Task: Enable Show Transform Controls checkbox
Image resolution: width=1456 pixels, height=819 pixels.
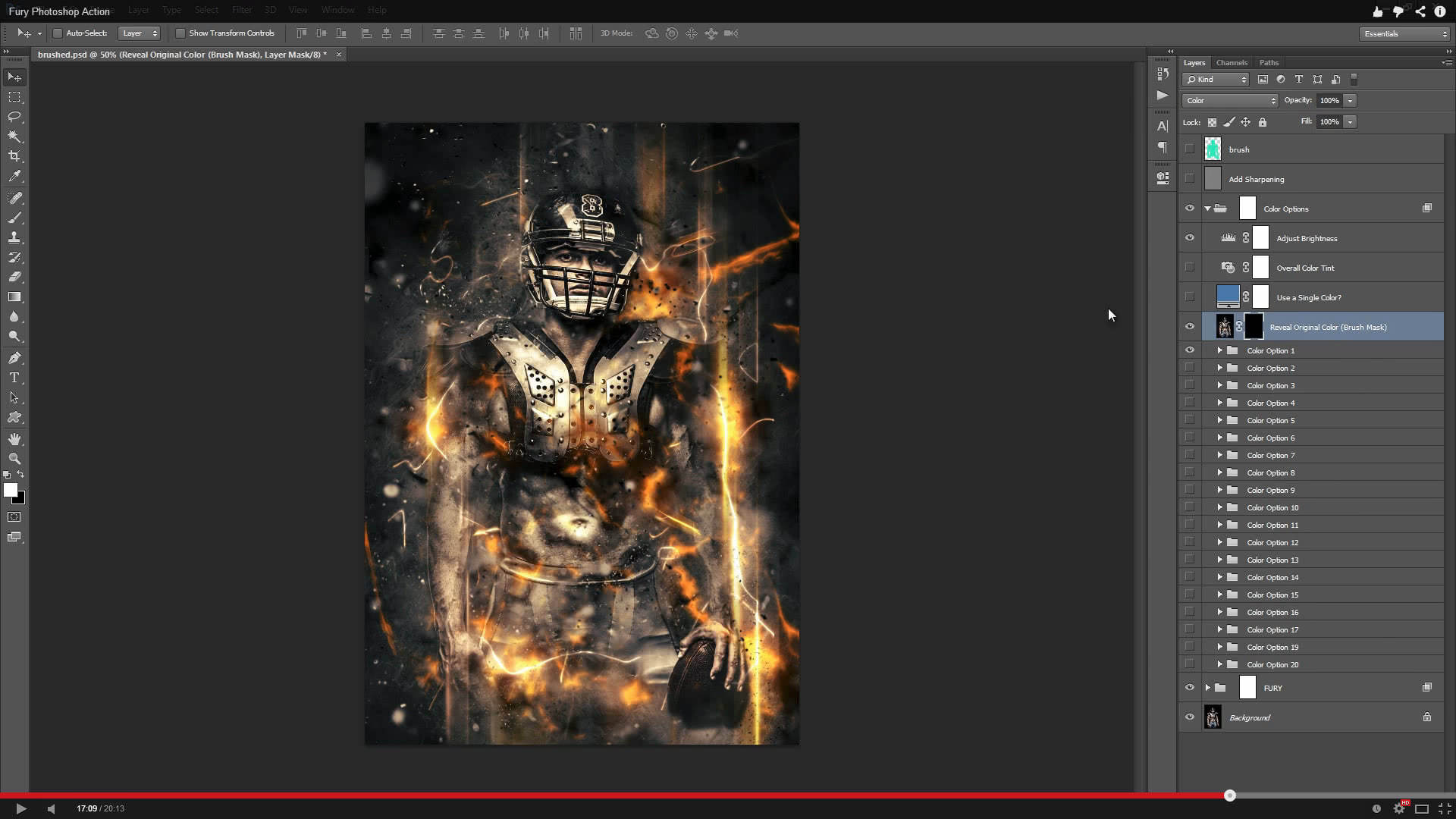Action: 180,33
